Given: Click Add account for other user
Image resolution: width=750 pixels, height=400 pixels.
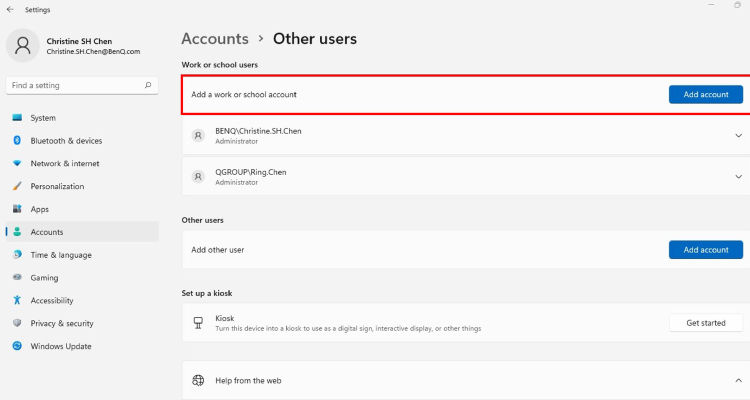Looking at the screenshot, I should tap(706, 250).
